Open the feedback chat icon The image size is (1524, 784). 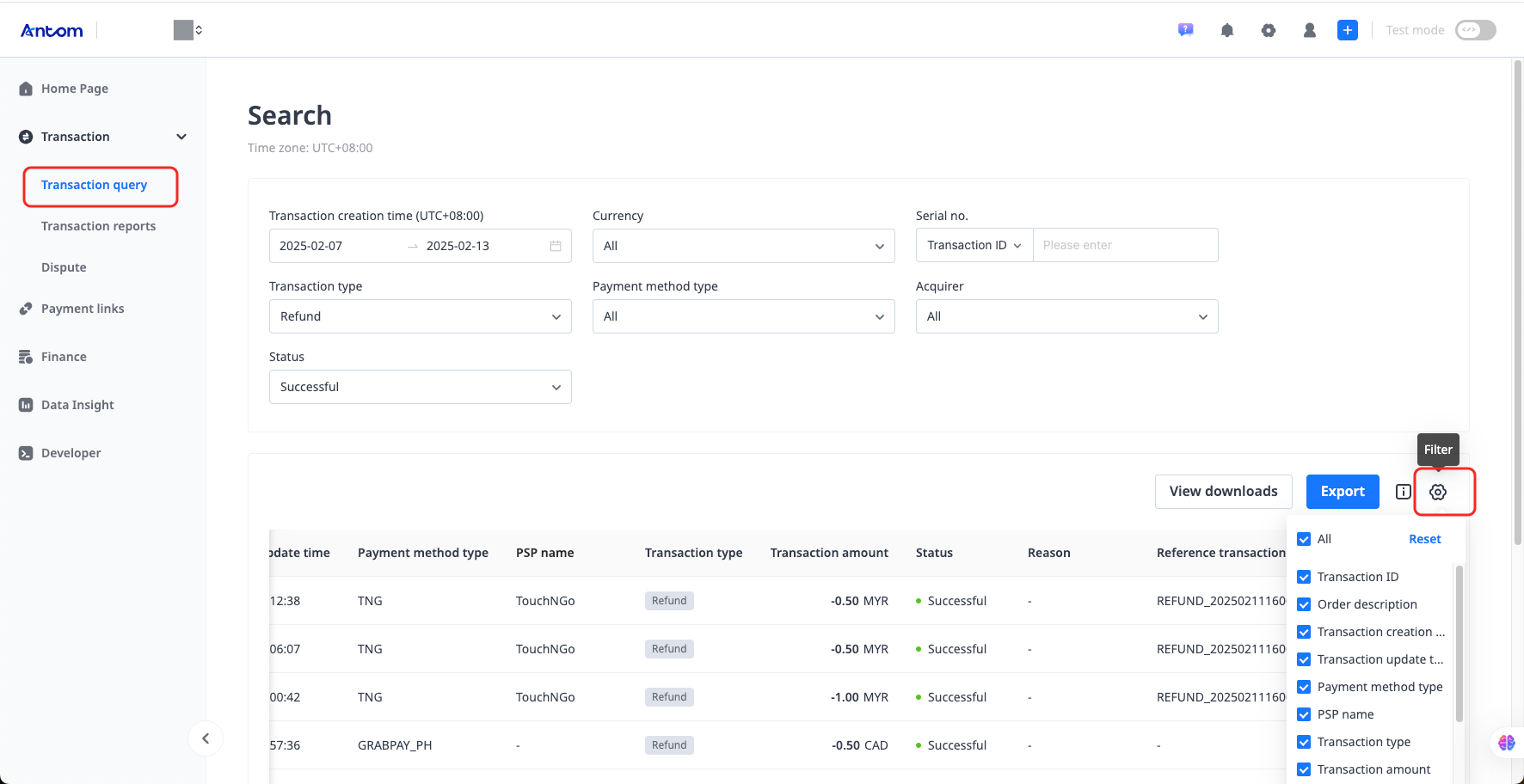tap(1186, 30)
